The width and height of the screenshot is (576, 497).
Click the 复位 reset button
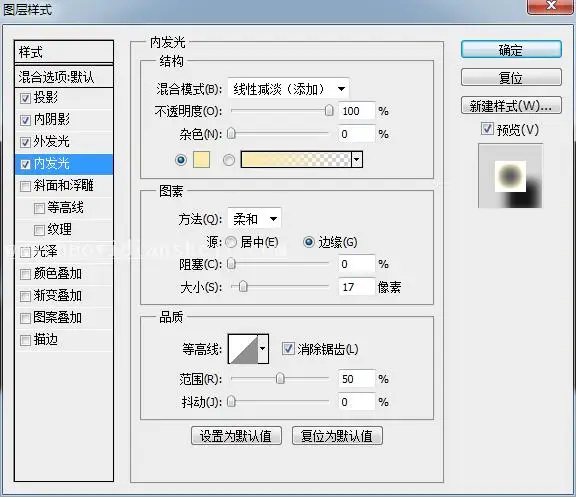coord(511,78)
